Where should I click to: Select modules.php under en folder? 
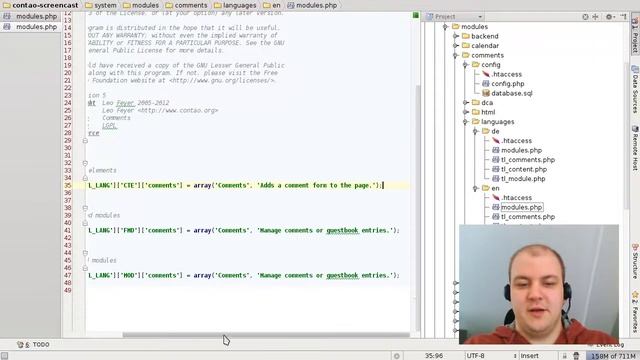(521, 207)
